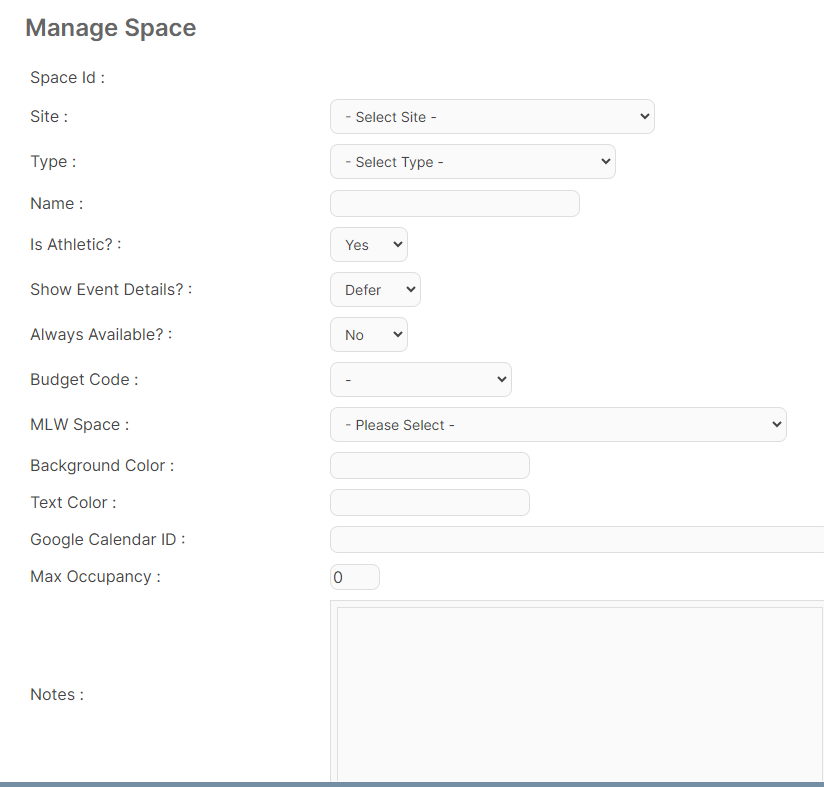
Task: Click the Text Color field
Action: pyautogui.click(x=430, y=502)
